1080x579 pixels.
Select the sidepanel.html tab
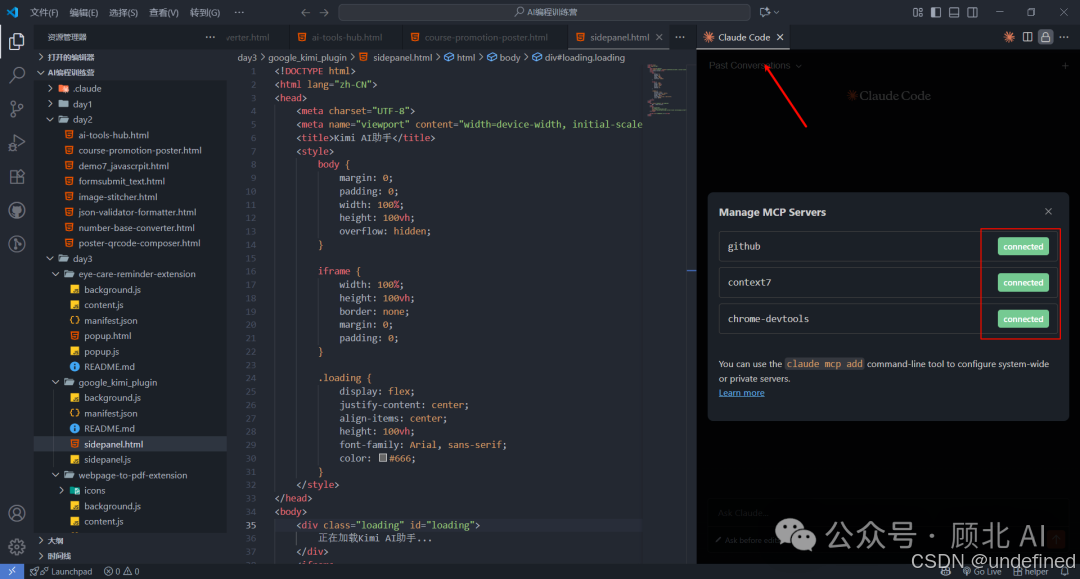(x=619, y=37)
